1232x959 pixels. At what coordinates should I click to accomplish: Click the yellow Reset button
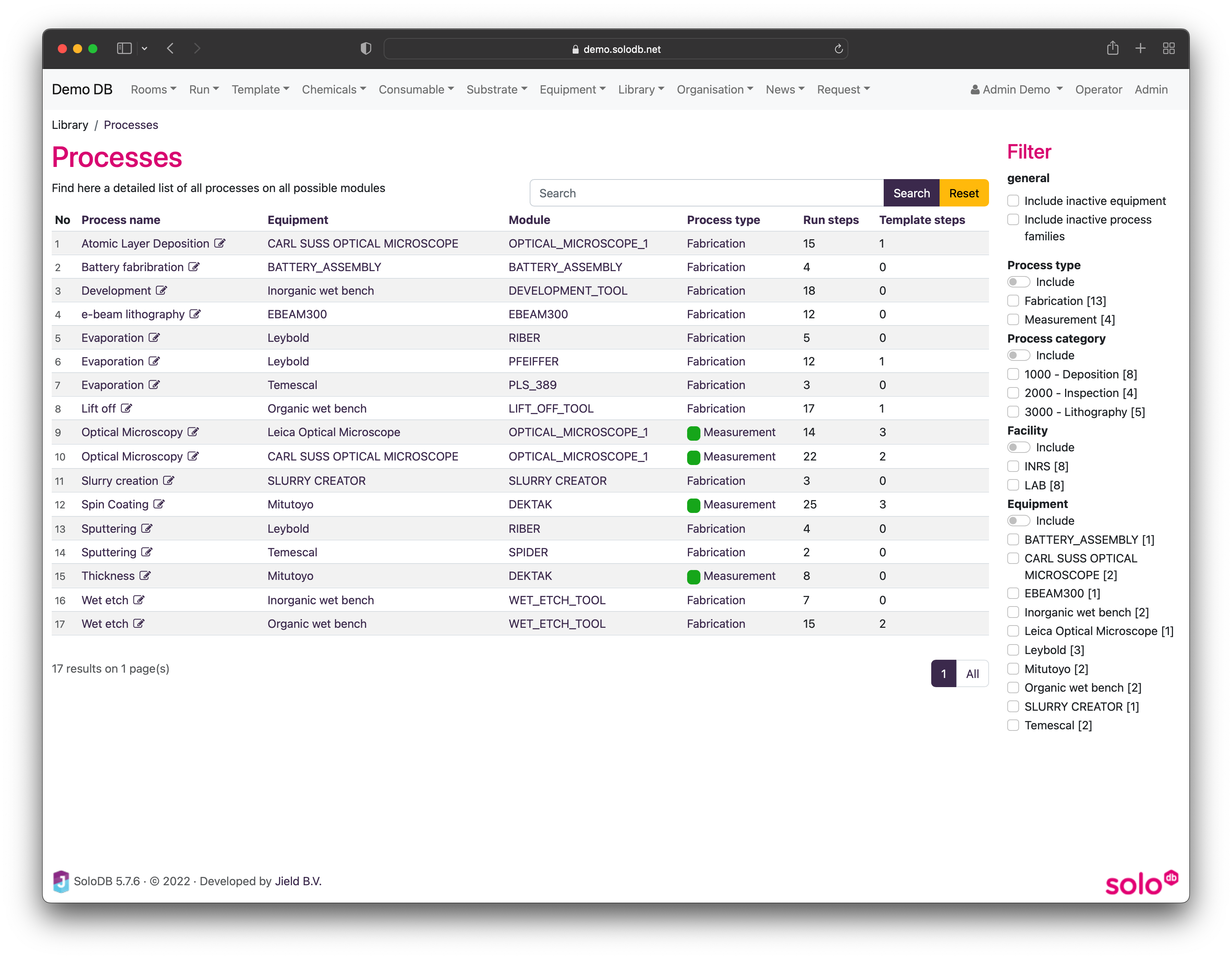click(964, 193)
